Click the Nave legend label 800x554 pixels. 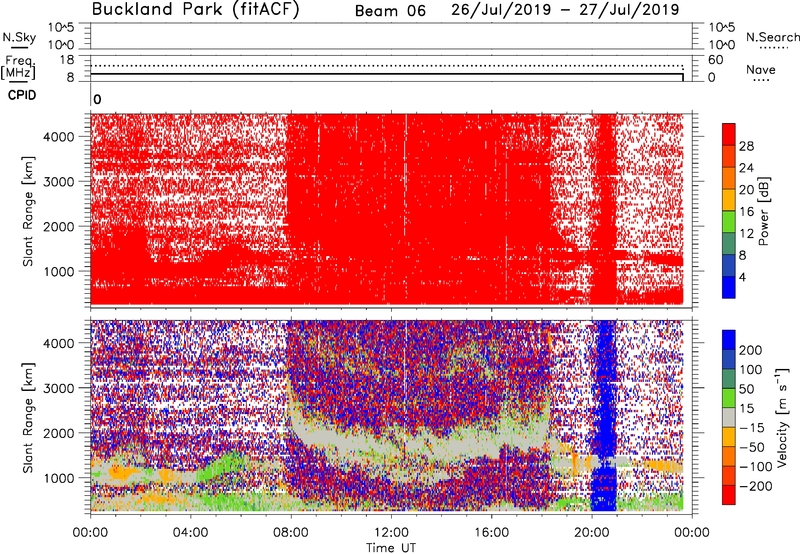761,70
